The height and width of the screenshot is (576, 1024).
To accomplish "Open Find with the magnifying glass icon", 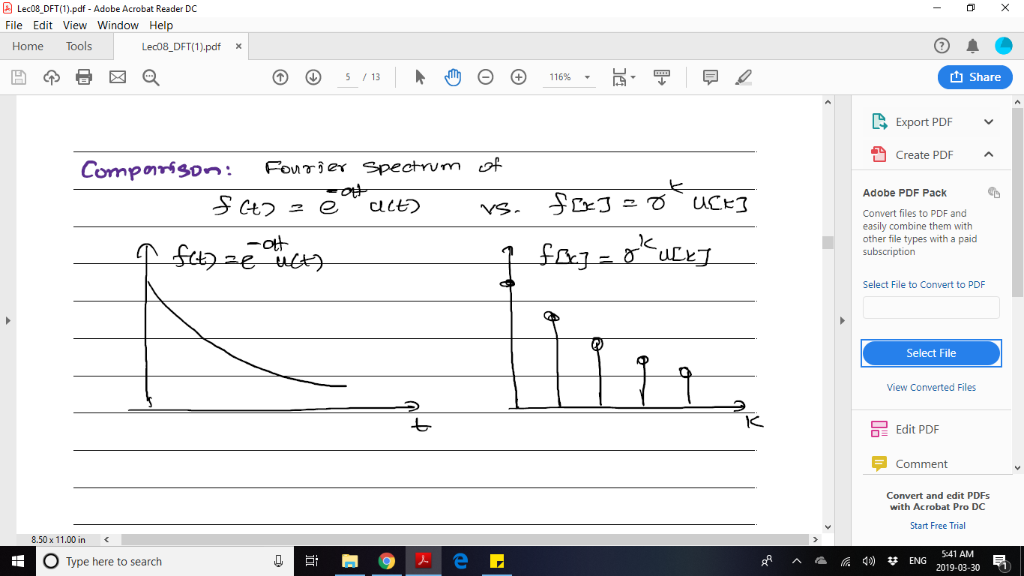I will click(150, 76).
